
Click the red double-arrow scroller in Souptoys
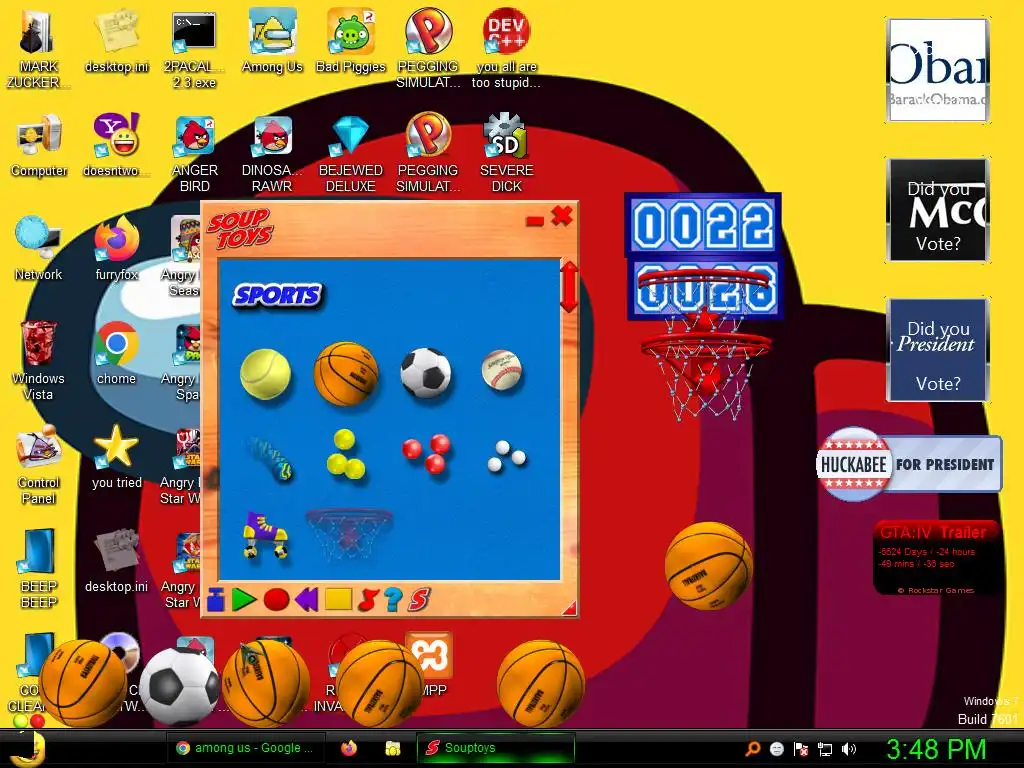click(x=569, y=287)
